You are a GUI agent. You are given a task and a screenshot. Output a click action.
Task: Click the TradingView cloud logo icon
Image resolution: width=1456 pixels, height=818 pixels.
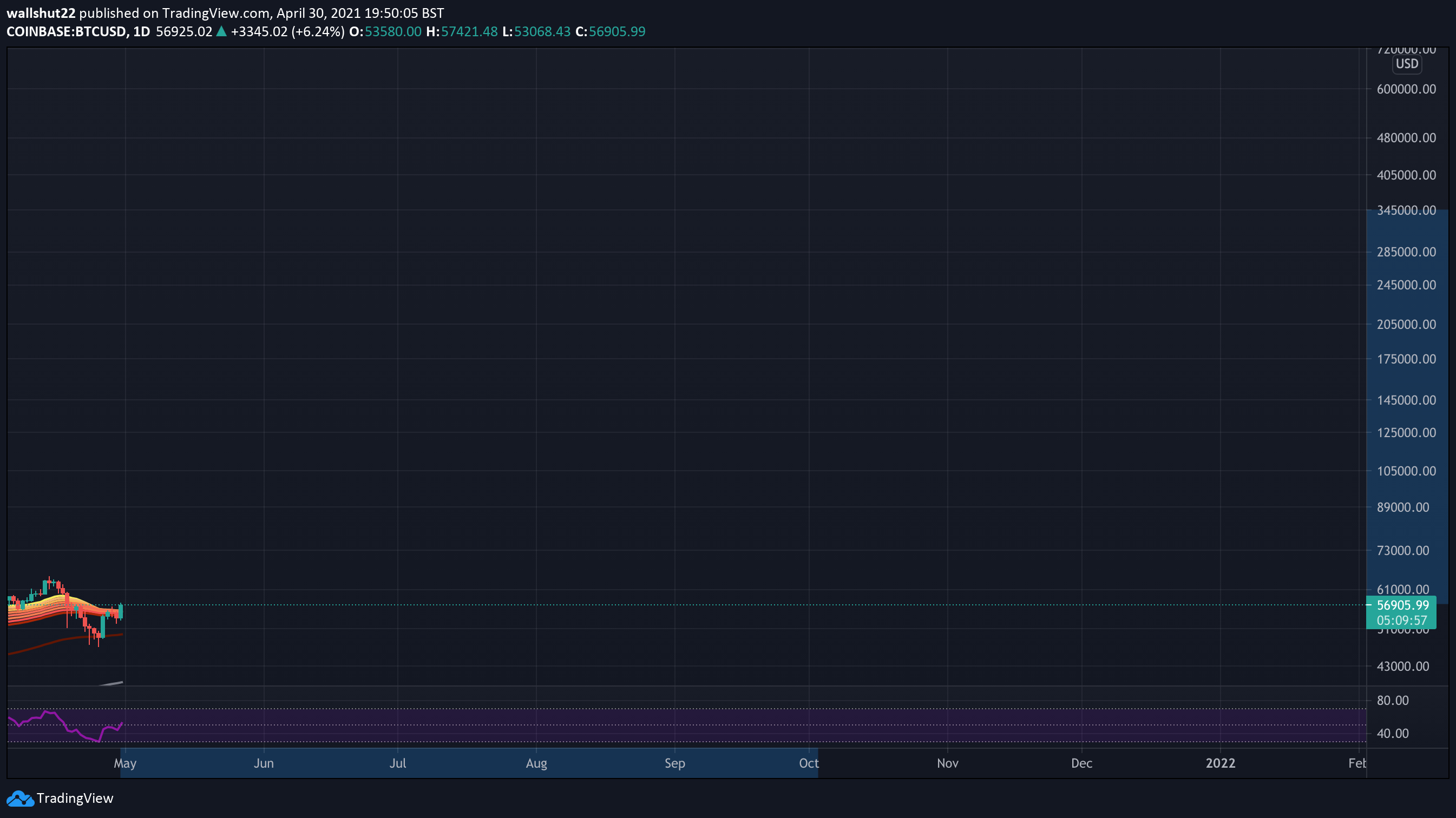(x=21, y=798)
